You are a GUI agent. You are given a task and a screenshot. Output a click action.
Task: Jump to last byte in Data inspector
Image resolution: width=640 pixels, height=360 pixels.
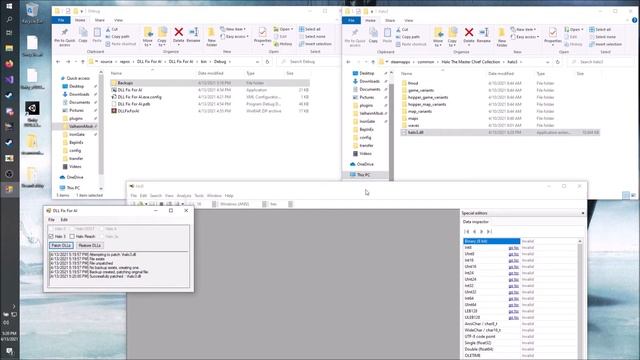[x=489, y=231]
